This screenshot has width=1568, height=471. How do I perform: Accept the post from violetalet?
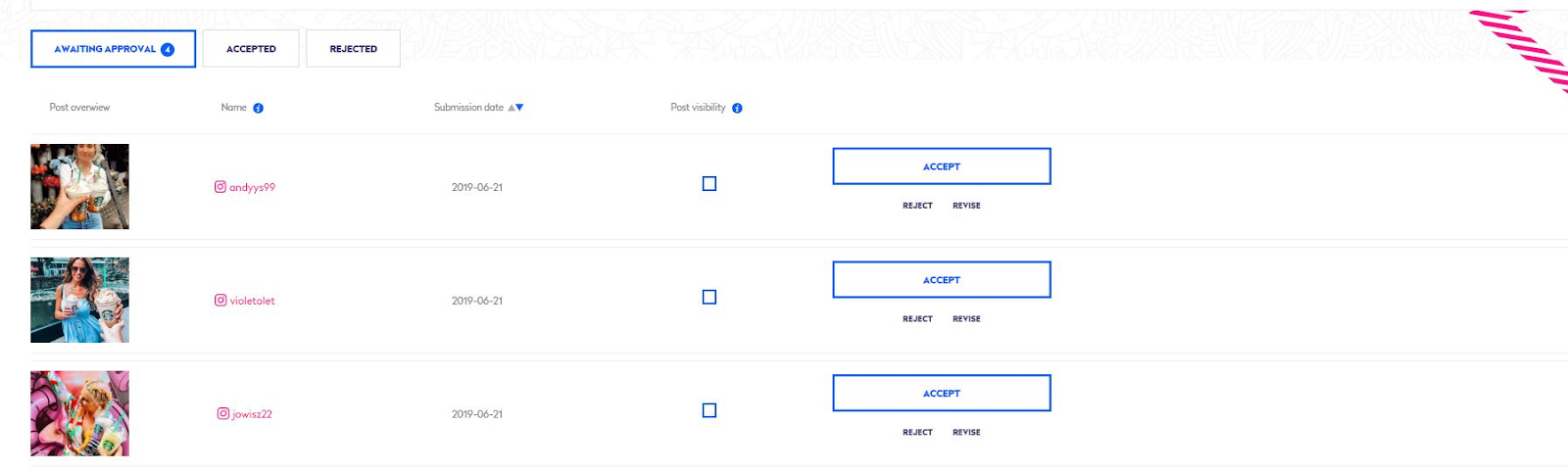click(942, 280)
